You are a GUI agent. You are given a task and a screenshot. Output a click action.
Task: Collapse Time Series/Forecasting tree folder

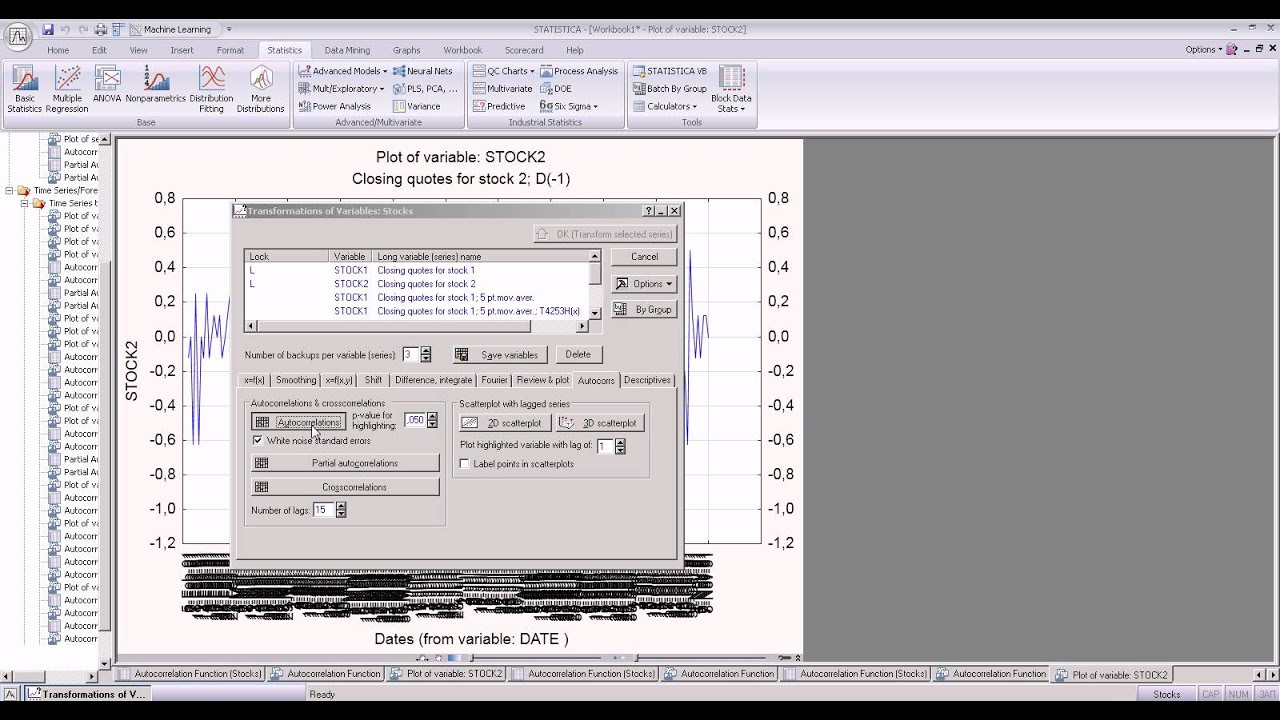(9, 190)
